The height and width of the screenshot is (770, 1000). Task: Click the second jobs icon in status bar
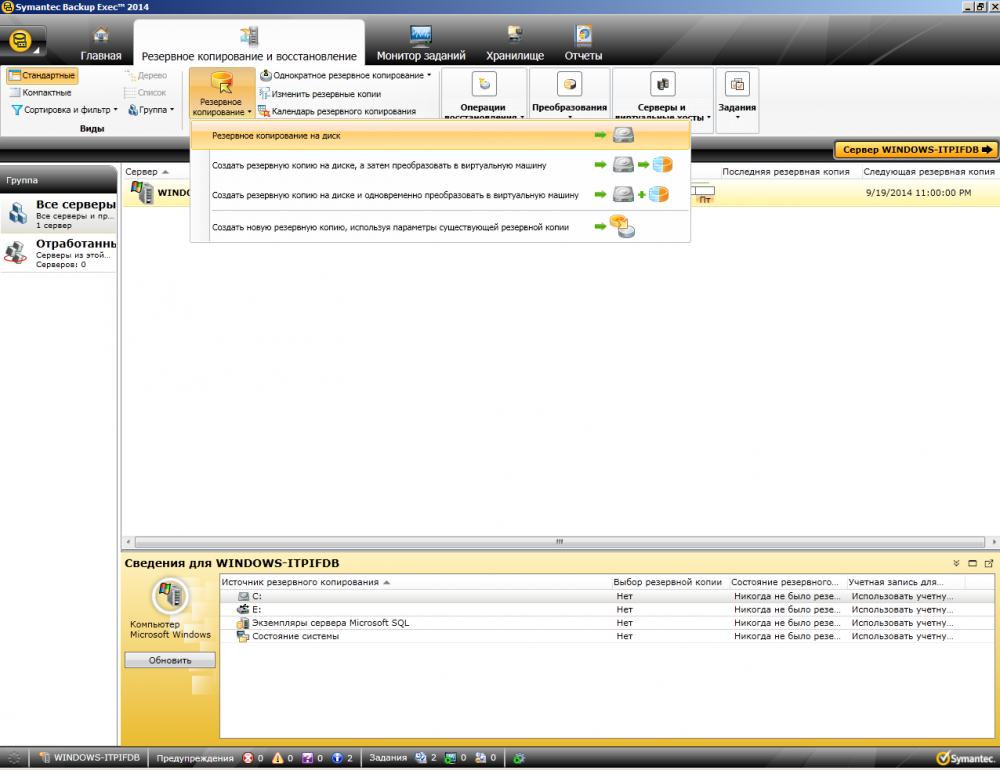tap(451, 758)
